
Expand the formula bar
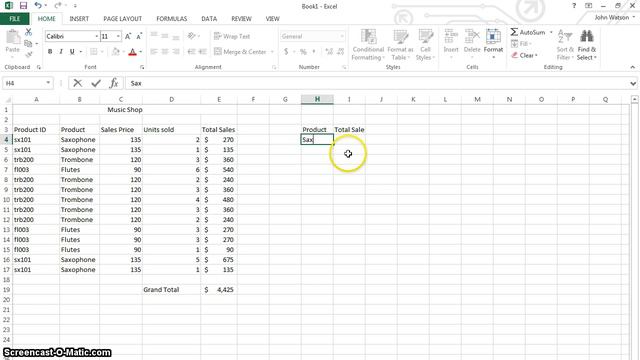point(633,83)
